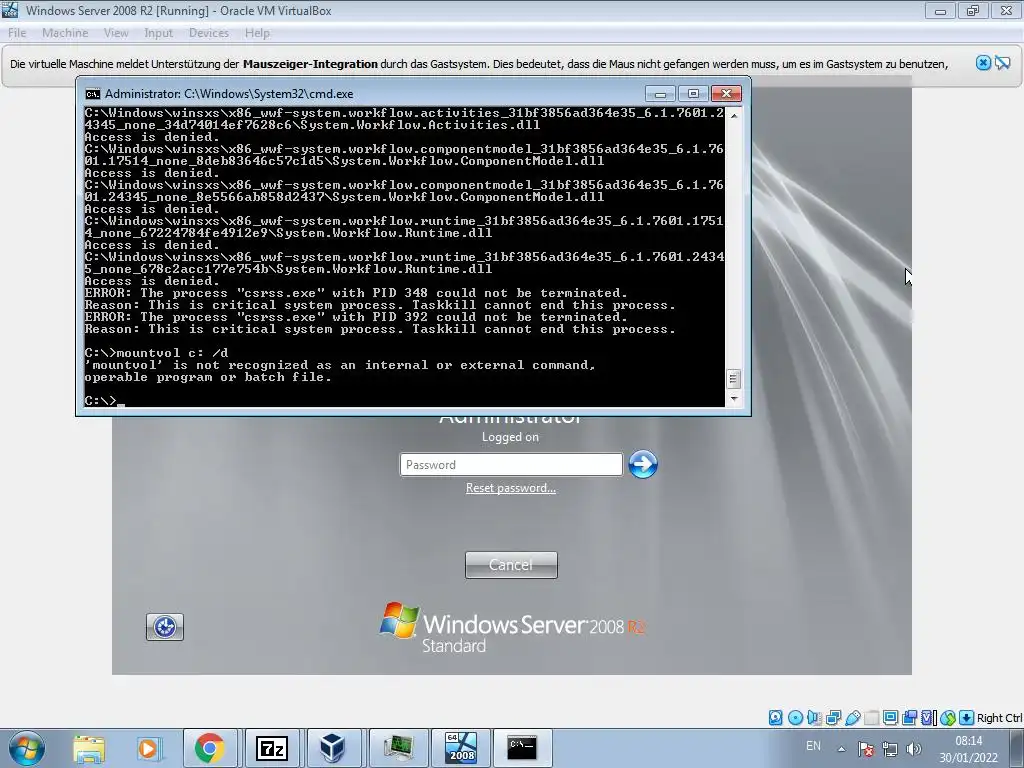
Task: Open the command prompt taskbar button
Action: 522,748
